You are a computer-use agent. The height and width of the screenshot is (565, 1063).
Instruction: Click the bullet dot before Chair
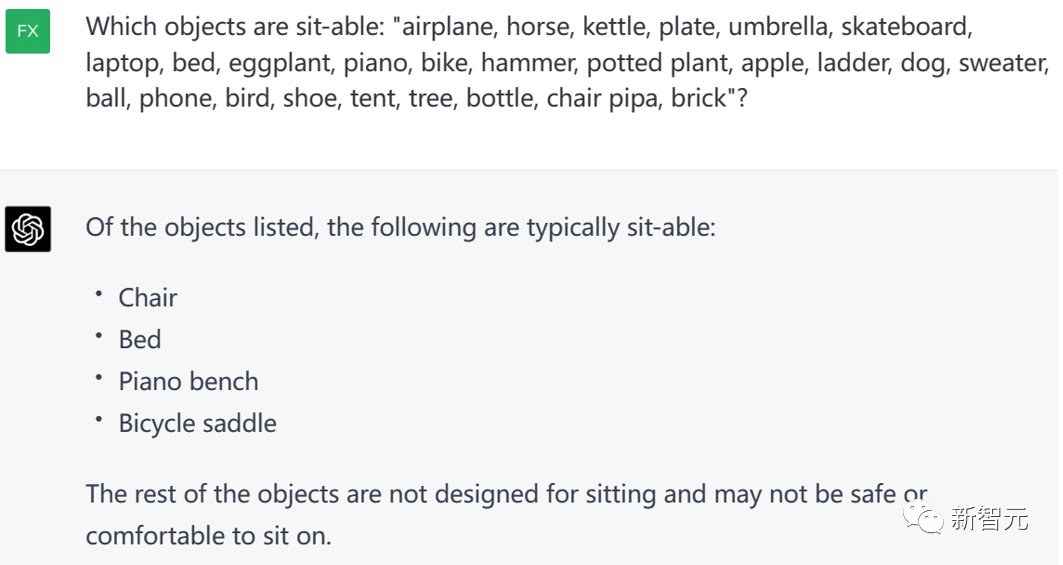[x=100, y=295]
